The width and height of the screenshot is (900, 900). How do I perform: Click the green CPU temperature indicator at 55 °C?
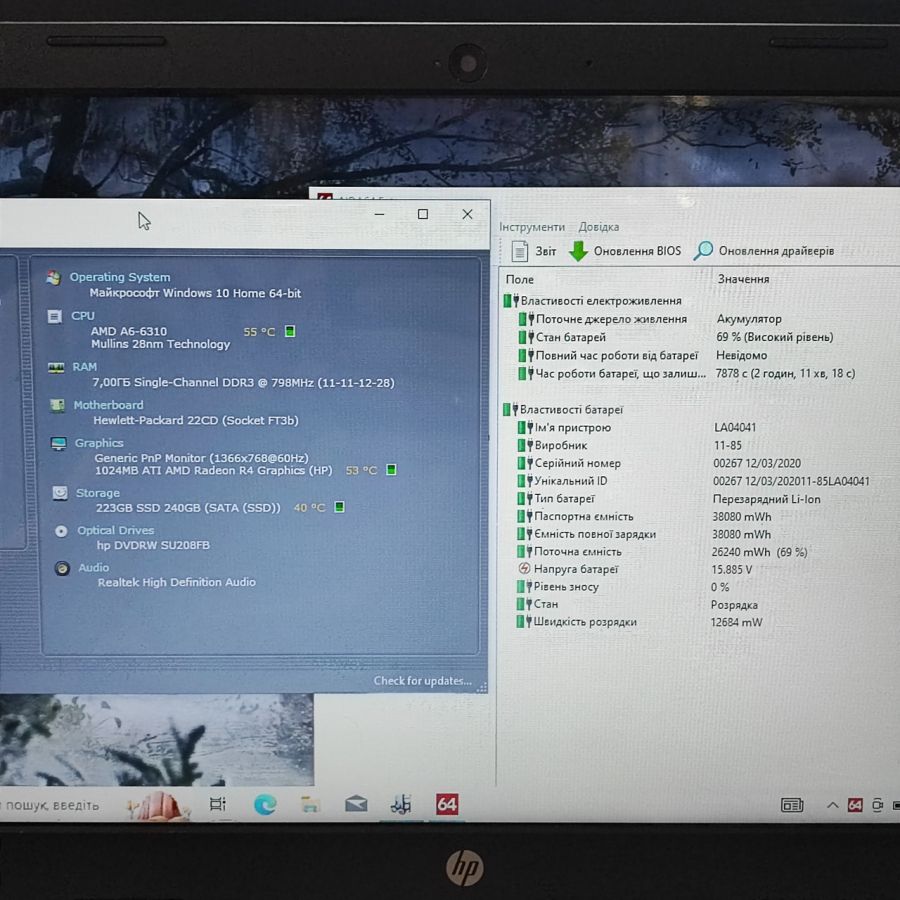pos(290,331)
